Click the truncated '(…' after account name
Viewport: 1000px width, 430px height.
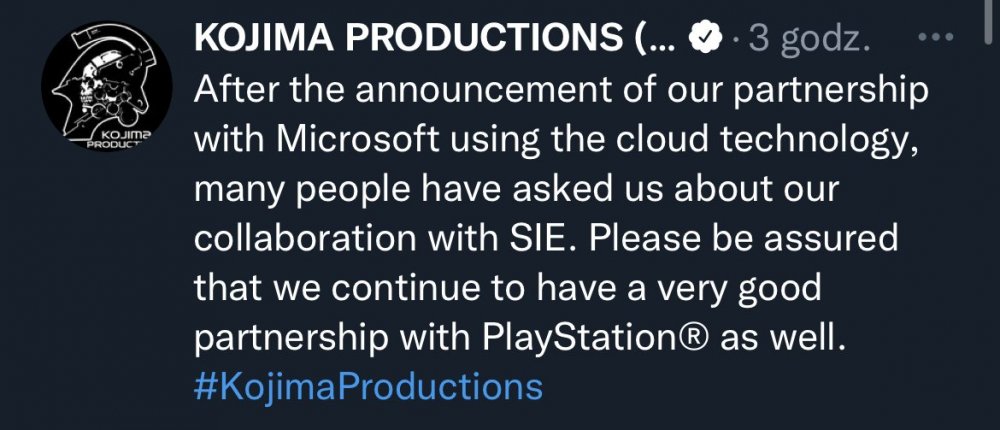coord(654,39)
